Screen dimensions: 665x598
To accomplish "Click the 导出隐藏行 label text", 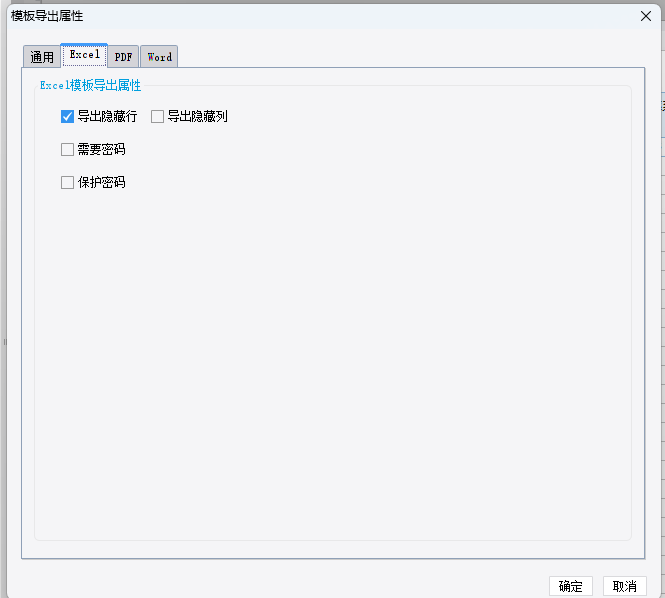I will coord(107,116).
